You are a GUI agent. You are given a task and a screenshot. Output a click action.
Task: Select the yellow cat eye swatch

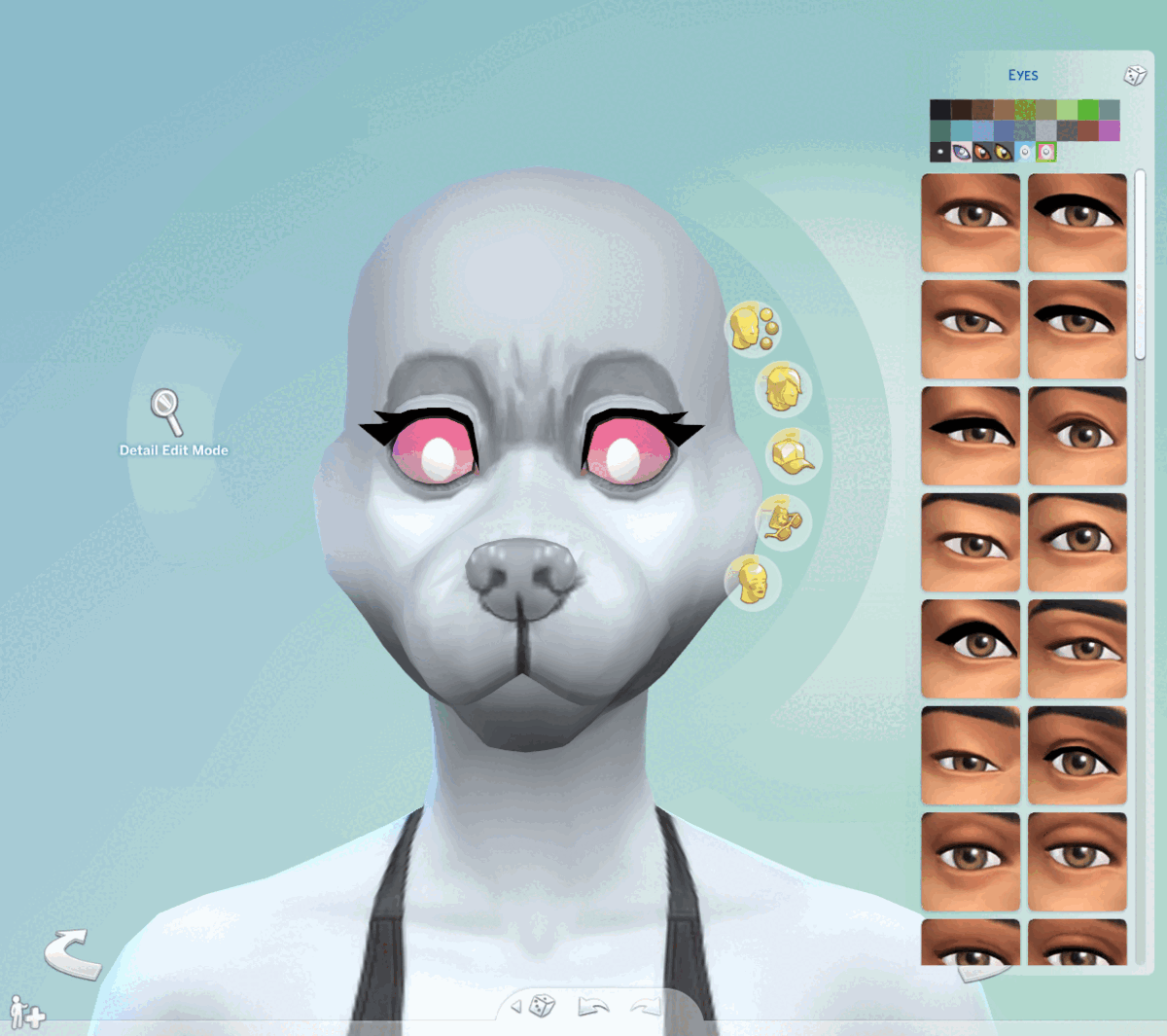coord(1004,152)
